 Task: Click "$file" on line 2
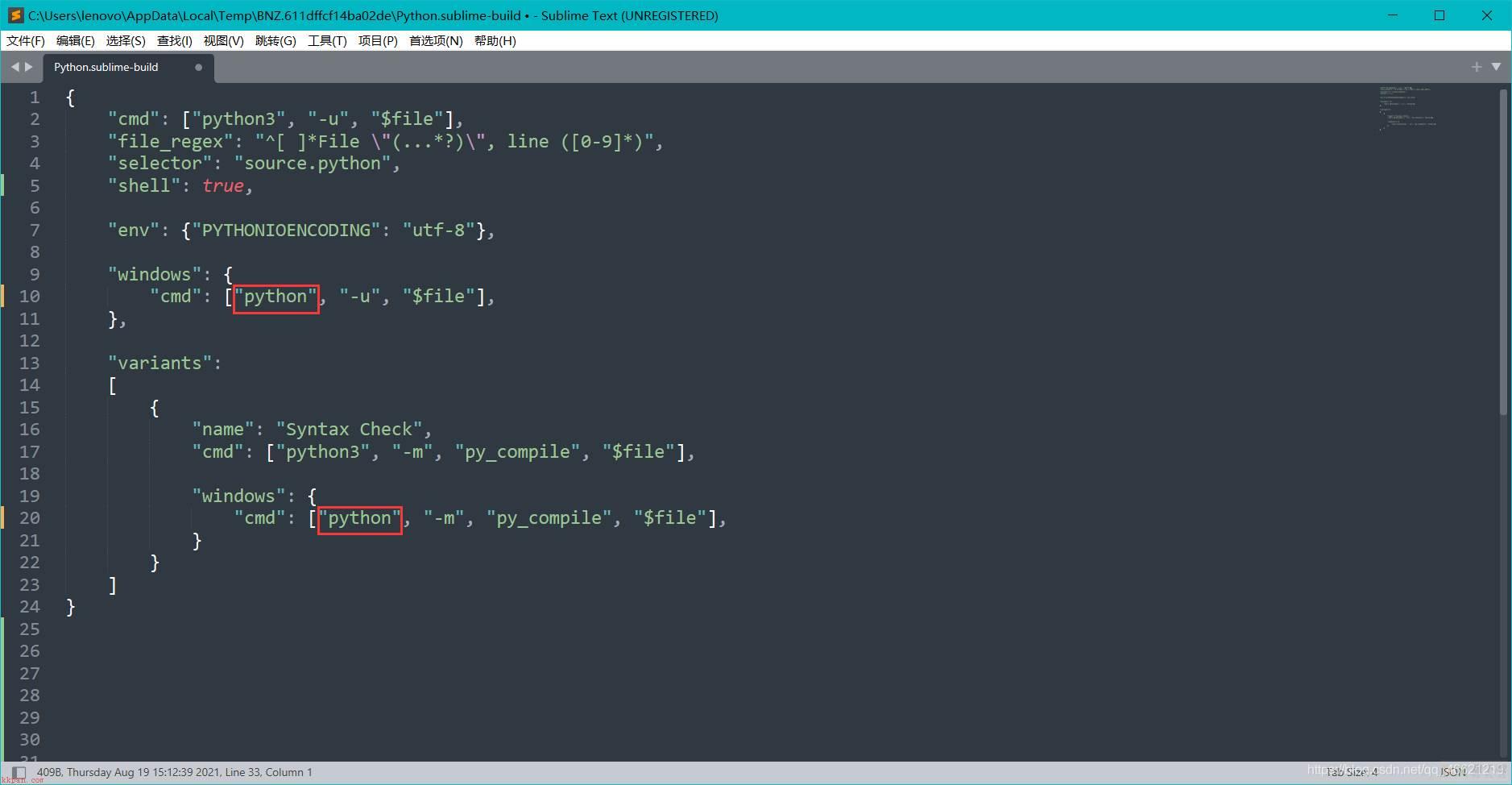click(x=407, y=119)
